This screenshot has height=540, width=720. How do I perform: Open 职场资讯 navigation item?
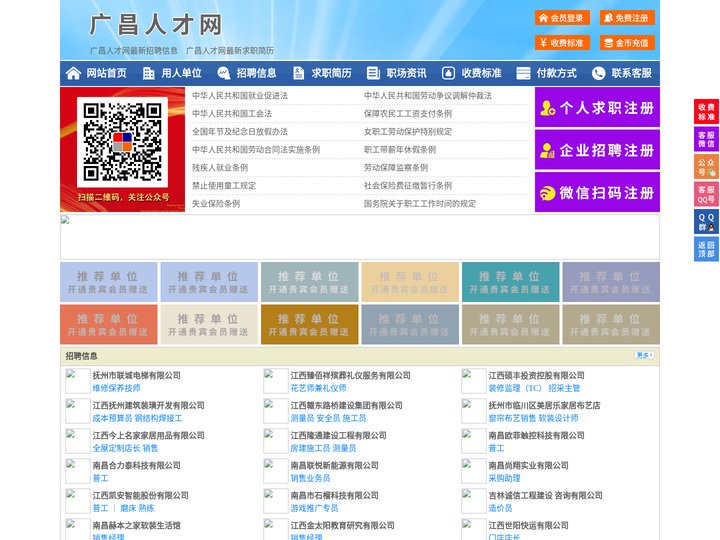point(406,73)
